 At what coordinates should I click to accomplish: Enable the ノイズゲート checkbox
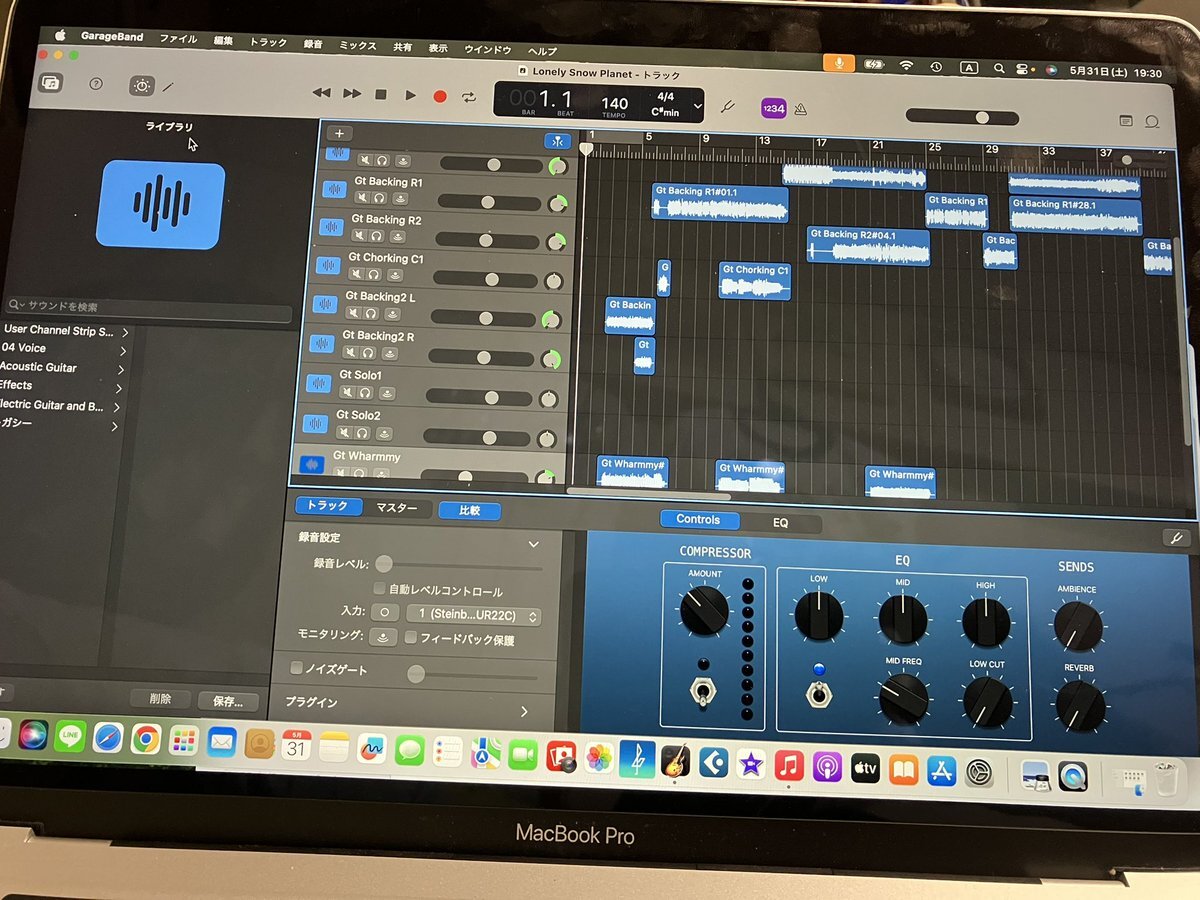pyautogui.click(x=296, y=668)
